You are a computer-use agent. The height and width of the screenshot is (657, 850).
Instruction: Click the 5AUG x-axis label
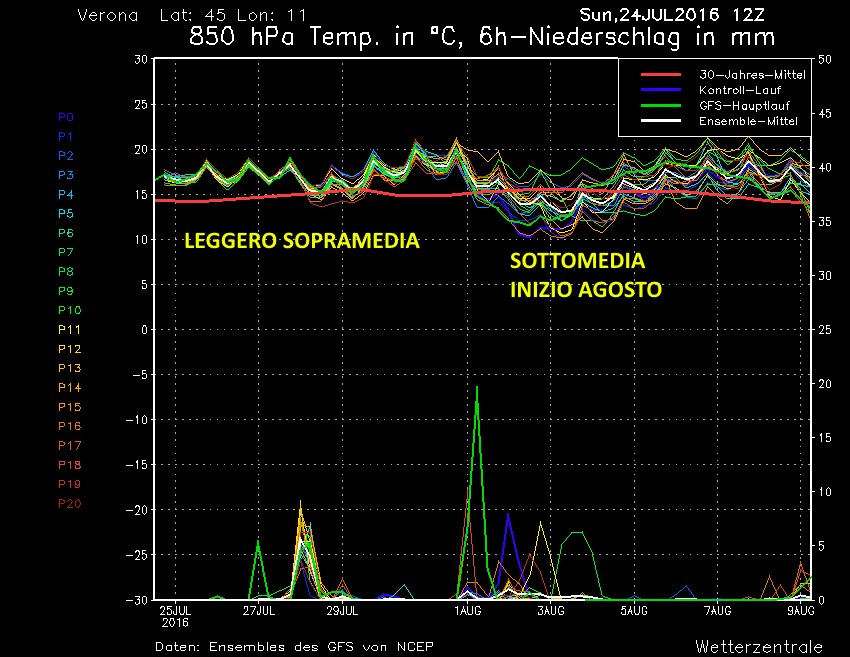point(634,611)
